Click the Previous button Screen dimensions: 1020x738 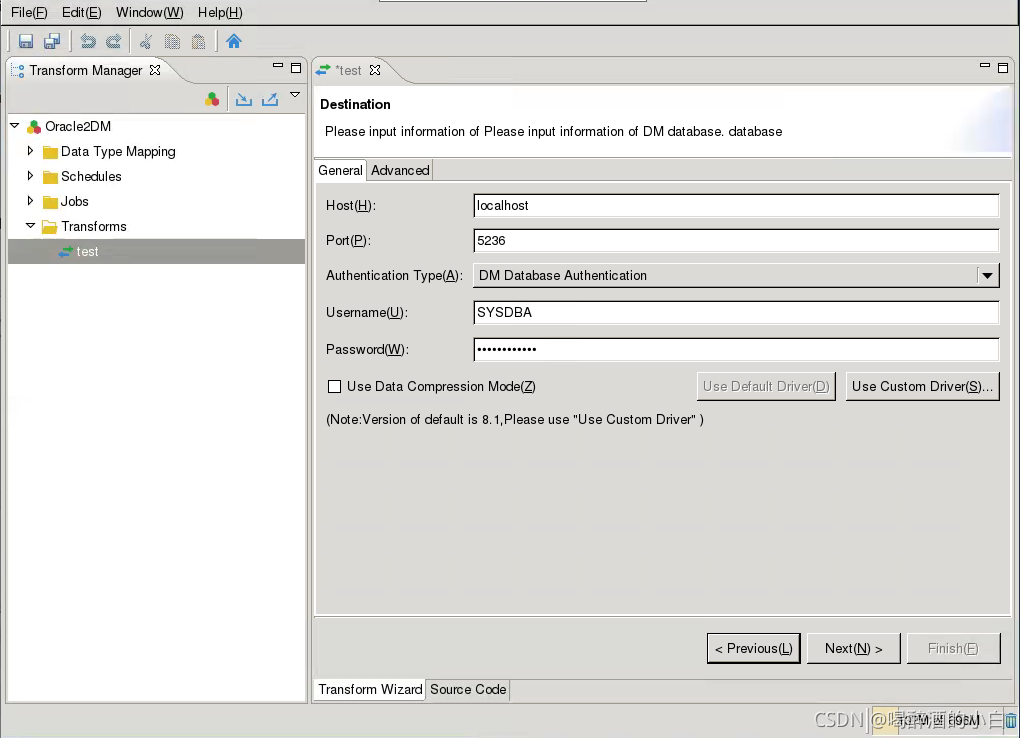pos(753,648)
